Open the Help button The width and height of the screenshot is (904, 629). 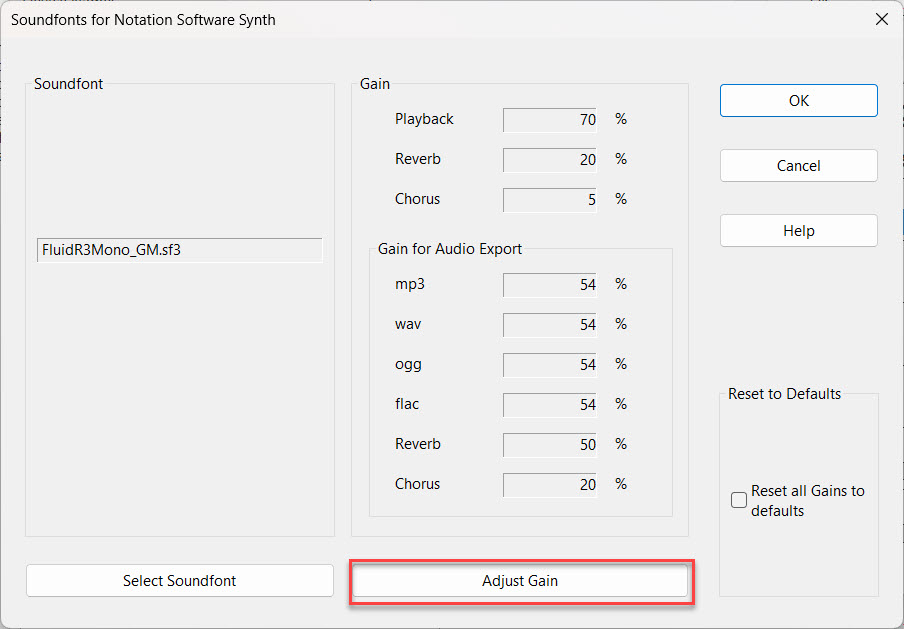(798, 230)
